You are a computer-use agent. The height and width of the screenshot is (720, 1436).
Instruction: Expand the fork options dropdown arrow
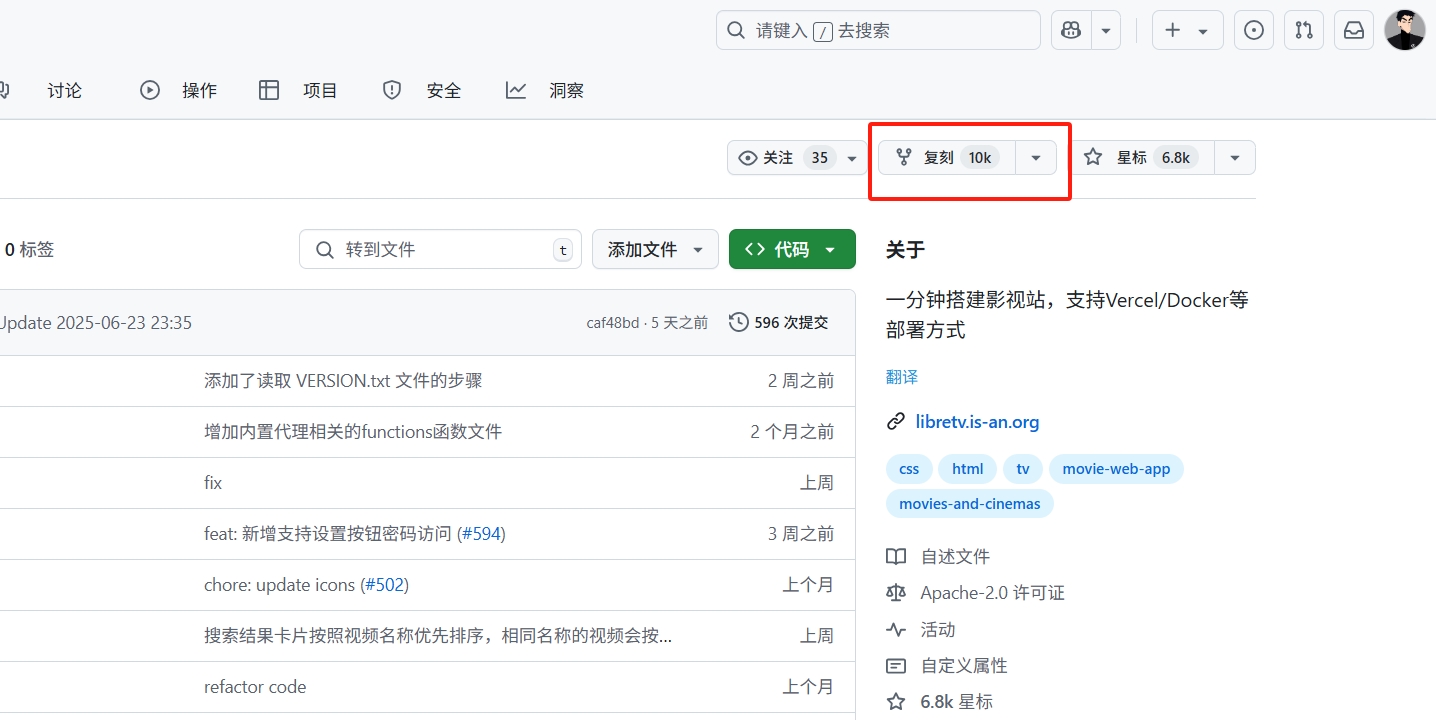point(1036,158)
